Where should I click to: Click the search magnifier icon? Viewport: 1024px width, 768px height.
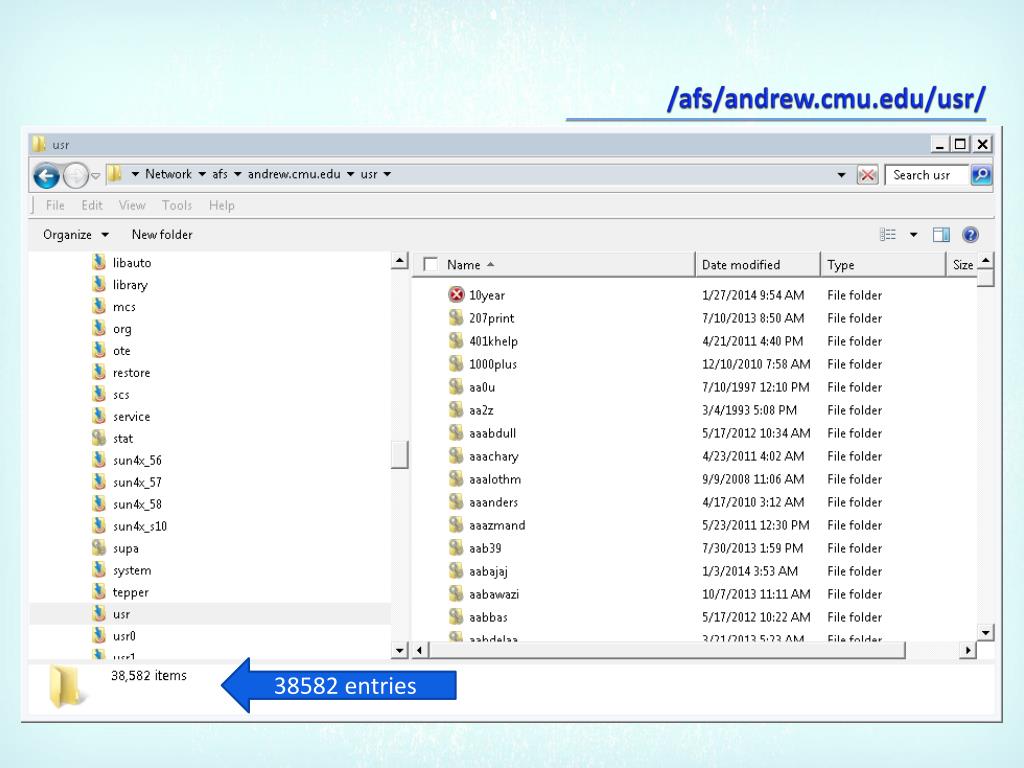(x=981, y=175)
